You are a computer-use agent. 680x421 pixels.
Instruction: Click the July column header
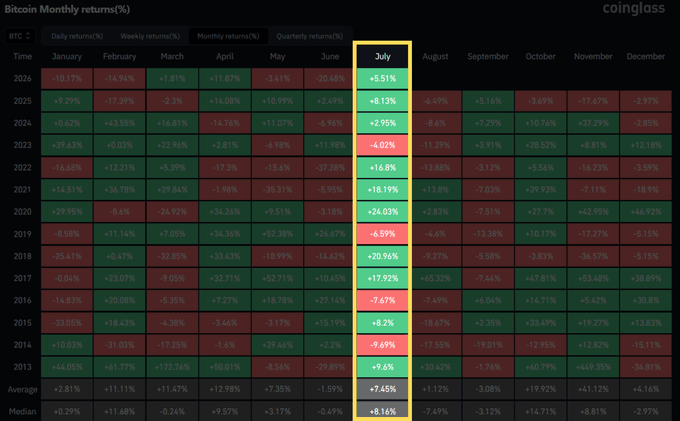(x=382, y=56)
